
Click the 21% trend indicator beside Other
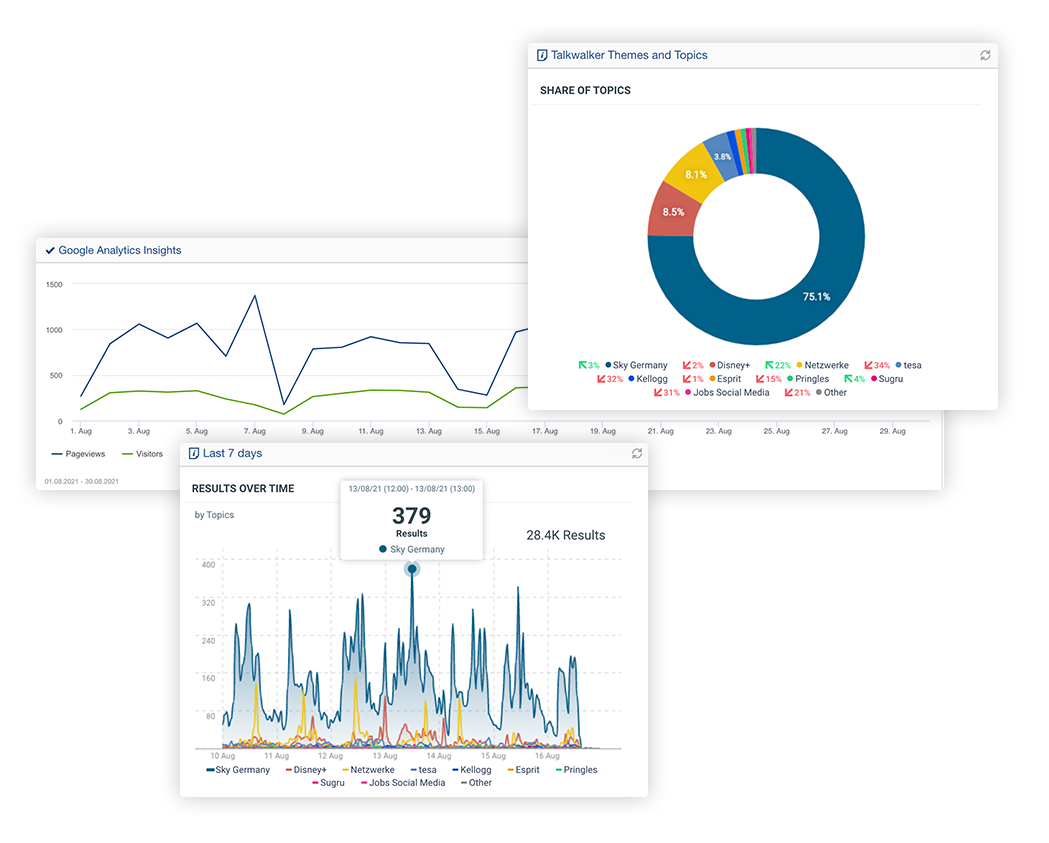pos(797,393)
